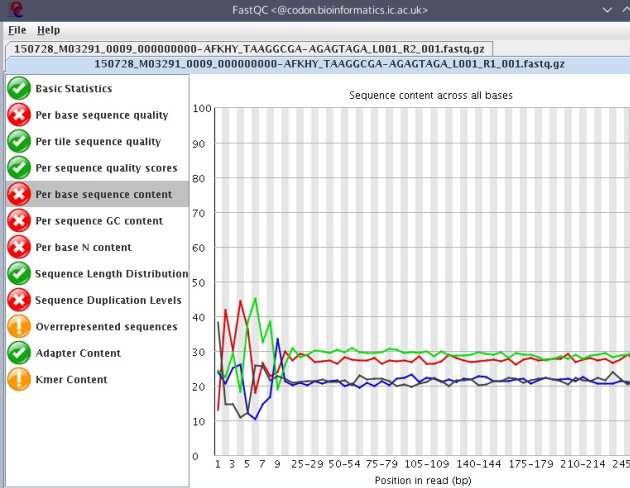
Task: Show the Per sequence quality scores module
Action: pyautogui.click(x=106, y=168)
